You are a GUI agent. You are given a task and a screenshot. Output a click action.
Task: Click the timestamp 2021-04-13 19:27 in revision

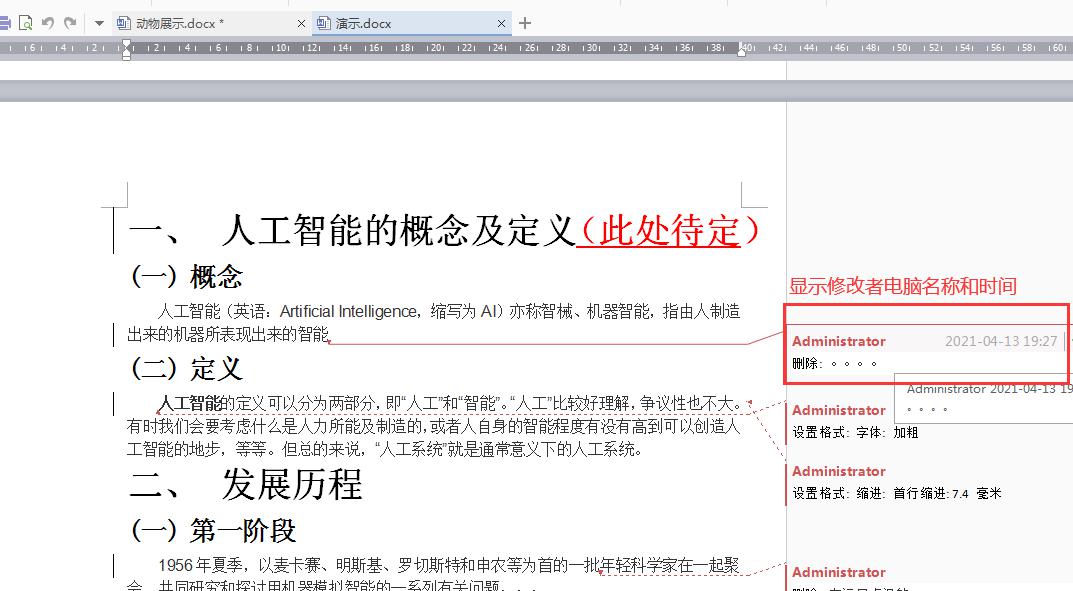(1001, 341)
